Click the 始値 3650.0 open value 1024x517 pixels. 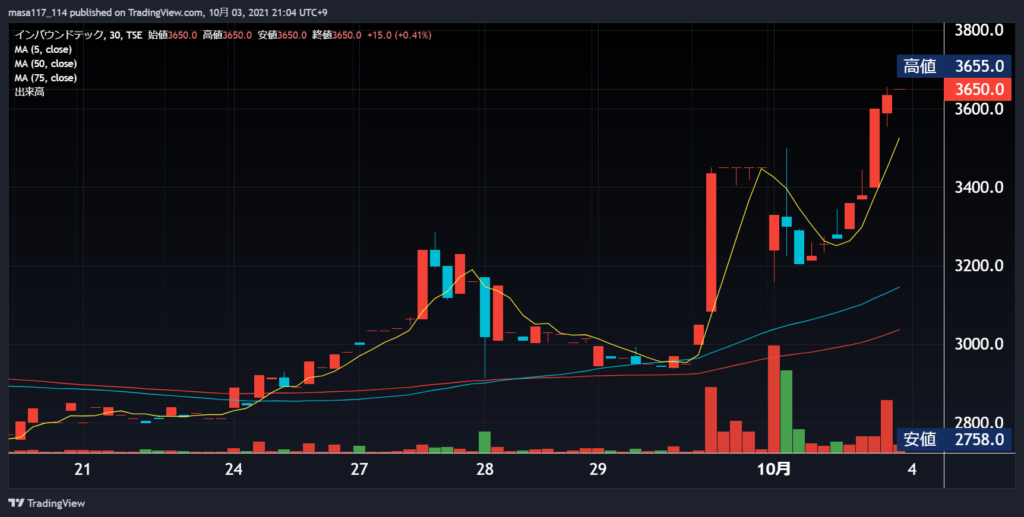(x=172, y=35)
